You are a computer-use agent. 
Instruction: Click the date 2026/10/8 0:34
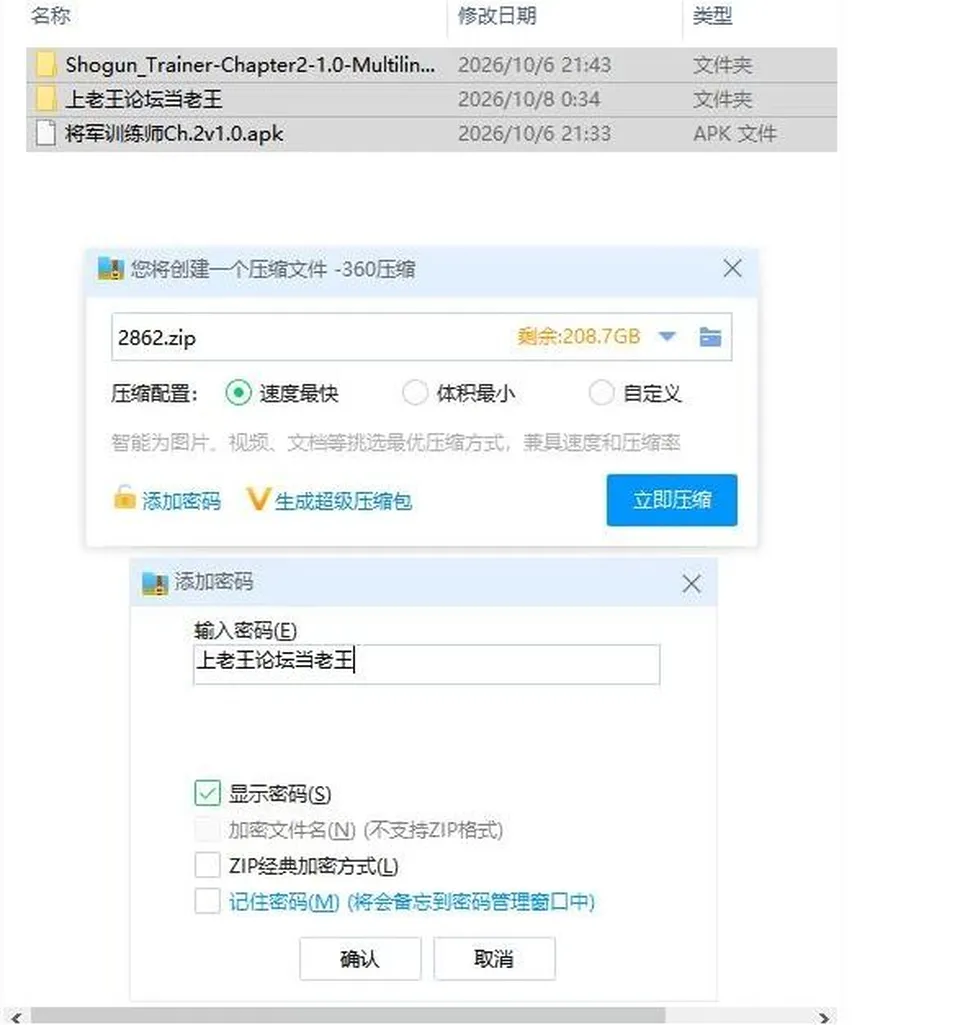click(x=529, y=99)
